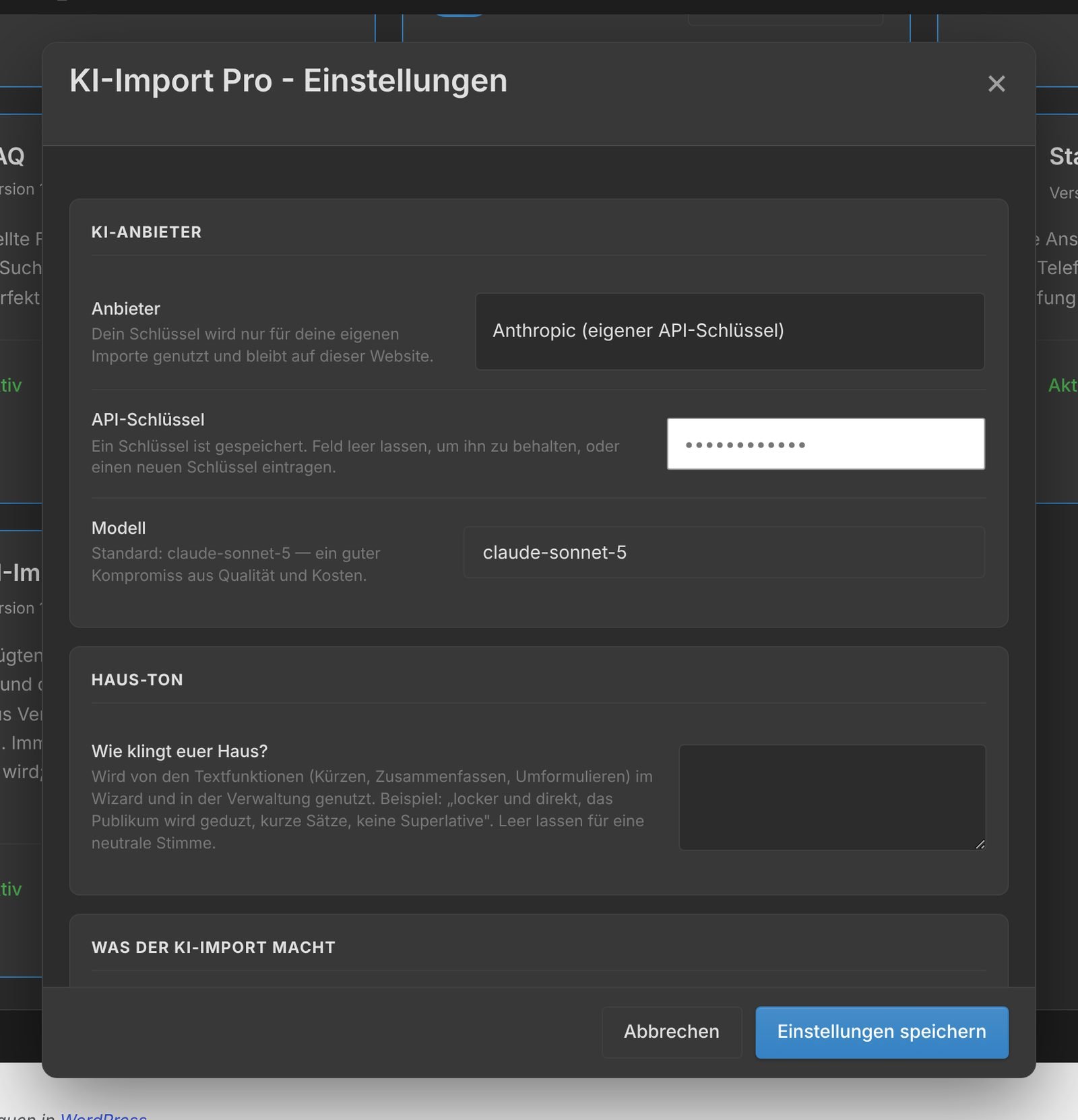Focus the API-Schlüssel password field
The width and height of the screenshot is (1078, 1120).
coord(825,444)
